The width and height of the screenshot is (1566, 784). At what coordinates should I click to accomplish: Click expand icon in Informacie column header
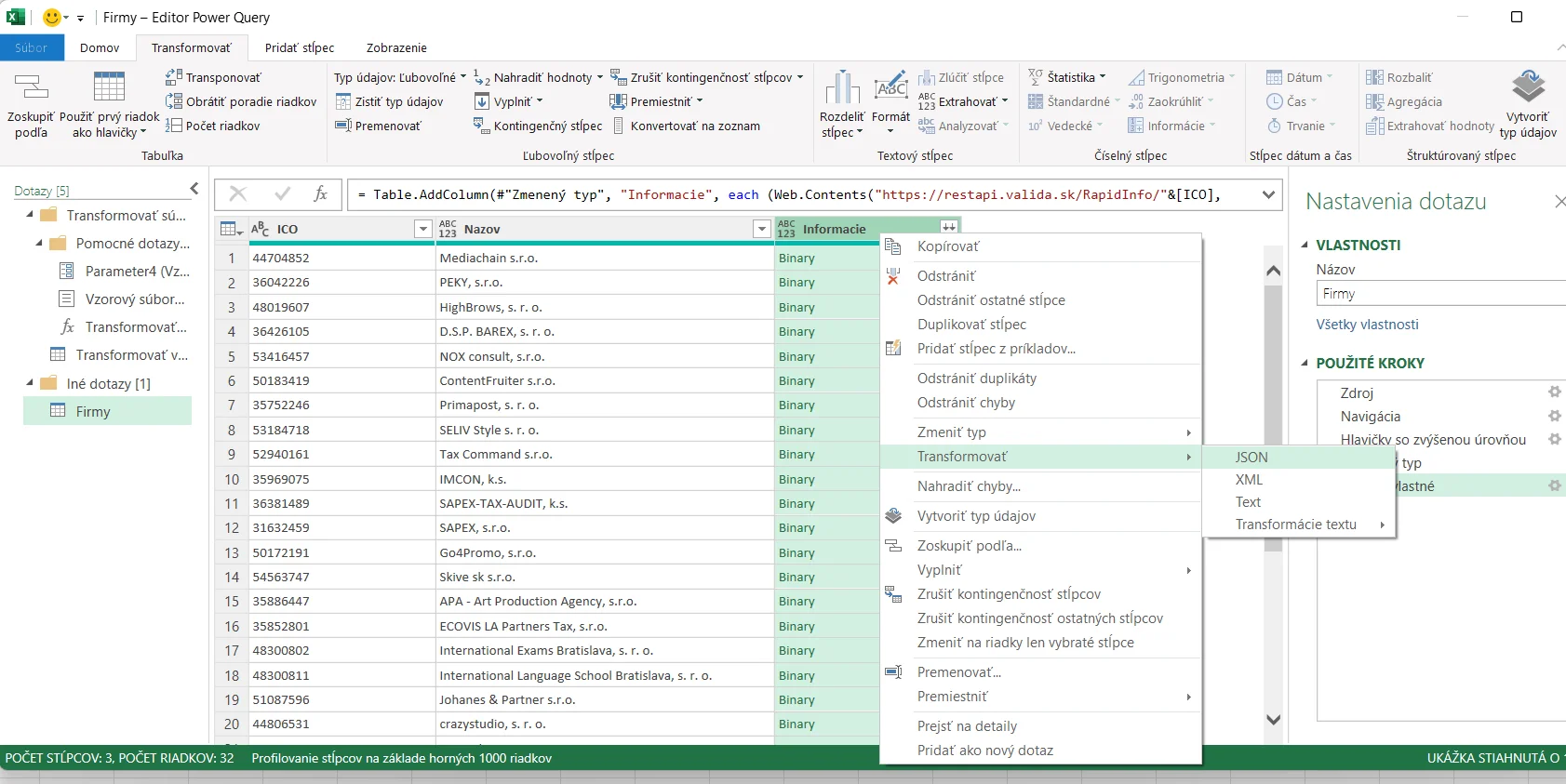(948, 228)
